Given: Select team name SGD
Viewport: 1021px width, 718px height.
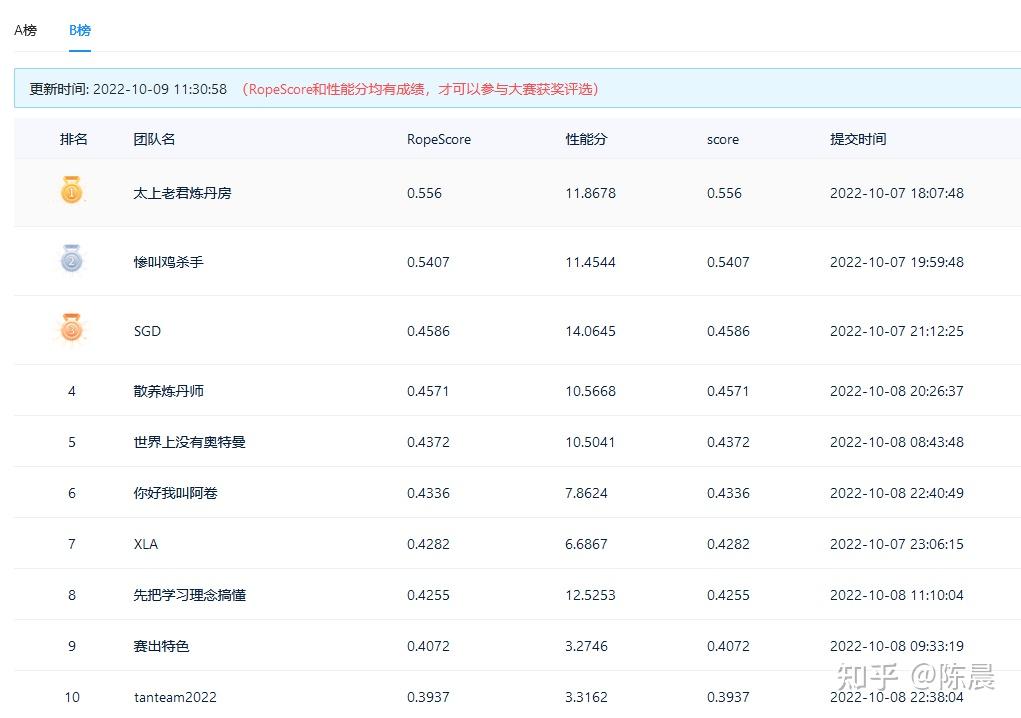Looking at the screenshot, I should pos(147,331).
